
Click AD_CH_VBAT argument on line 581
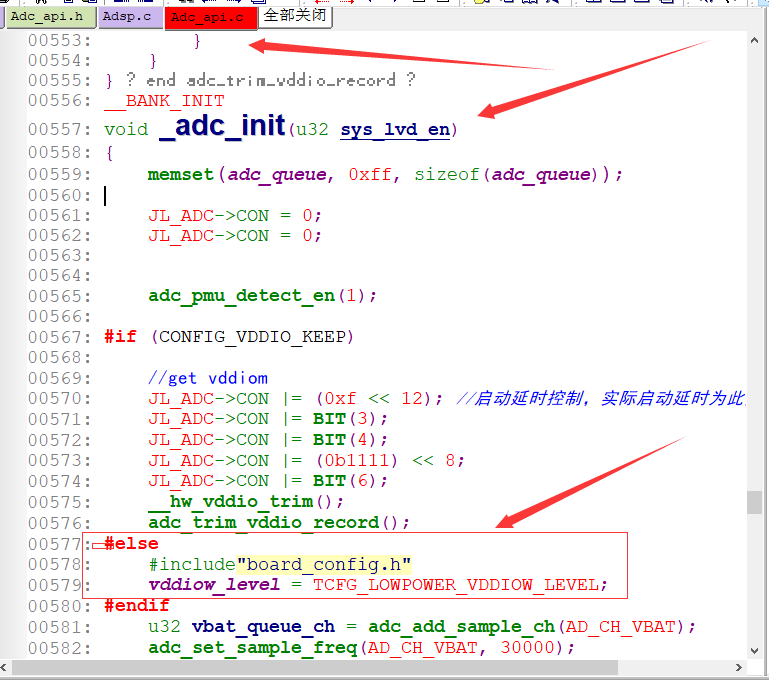coord(620,627)
